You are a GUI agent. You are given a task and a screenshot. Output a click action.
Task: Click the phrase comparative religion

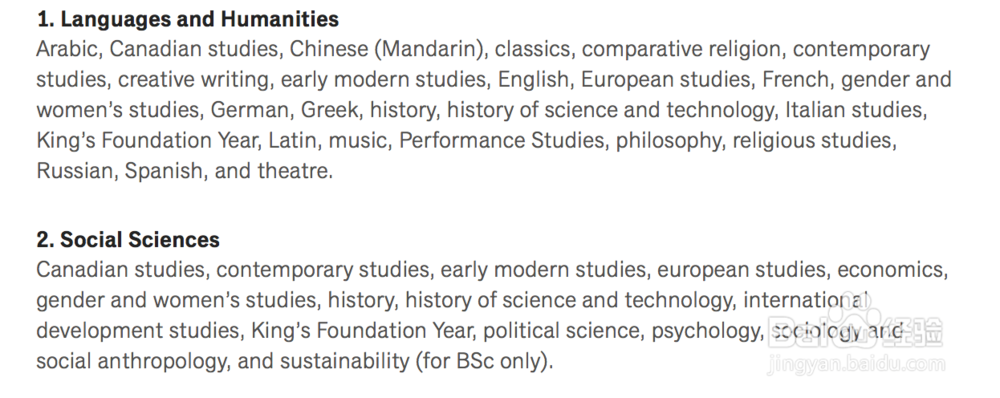point(681,49)
